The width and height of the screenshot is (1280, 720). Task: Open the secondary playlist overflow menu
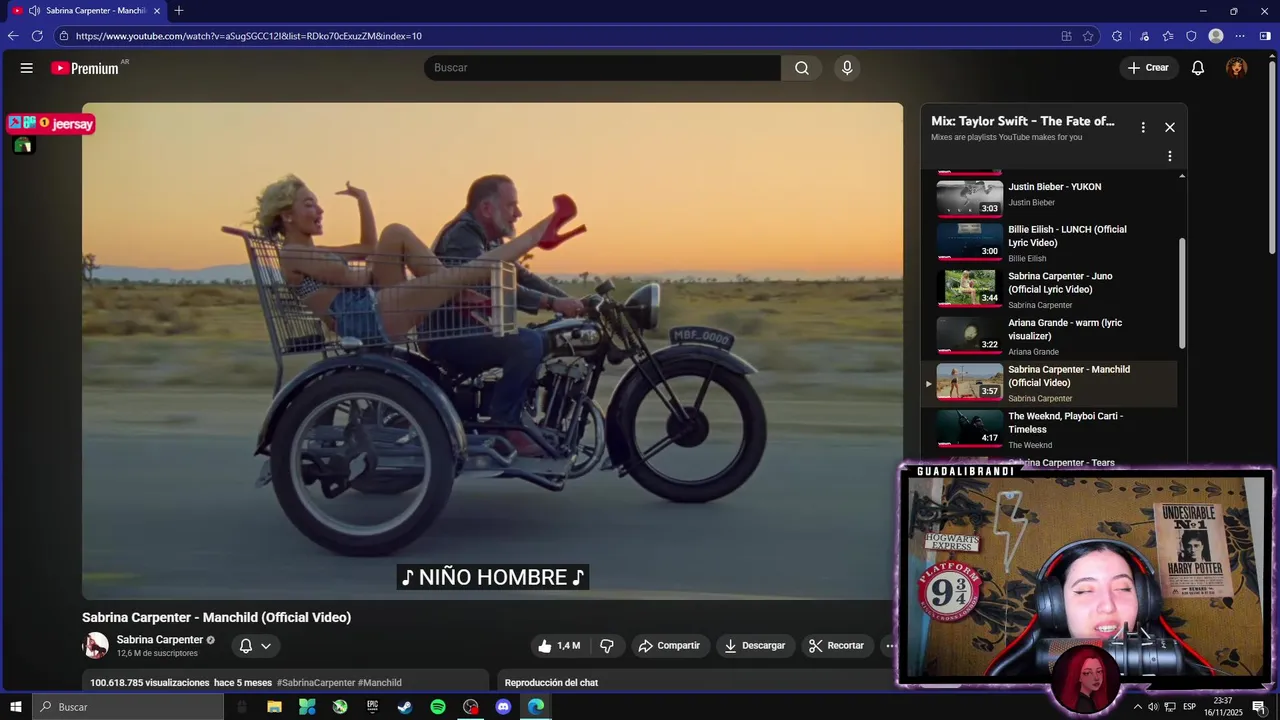(1170, 156)
